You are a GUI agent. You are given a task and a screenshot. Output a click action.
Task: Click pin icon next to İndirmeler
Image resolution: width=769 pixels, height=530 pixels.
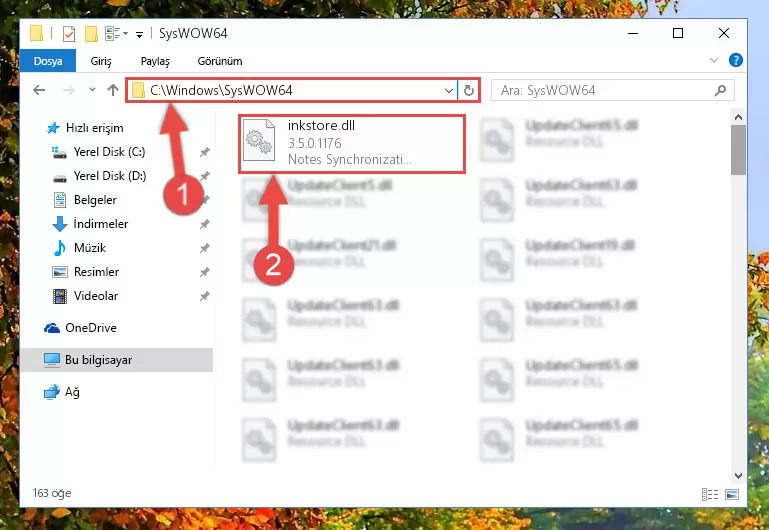click(x=205, y=225)
